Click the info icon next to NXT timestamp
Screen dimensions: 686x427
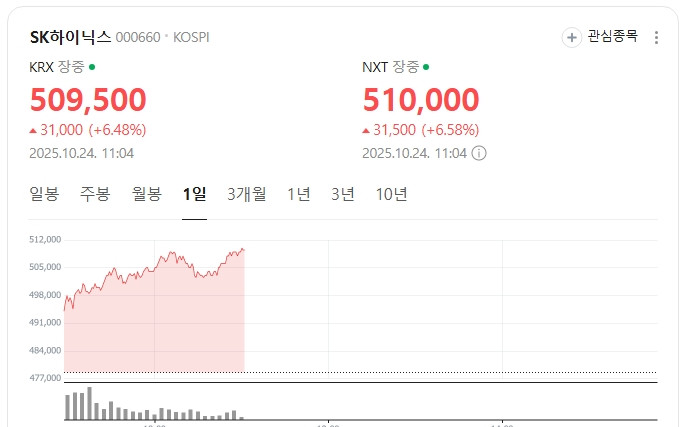(x=479, y=153)
